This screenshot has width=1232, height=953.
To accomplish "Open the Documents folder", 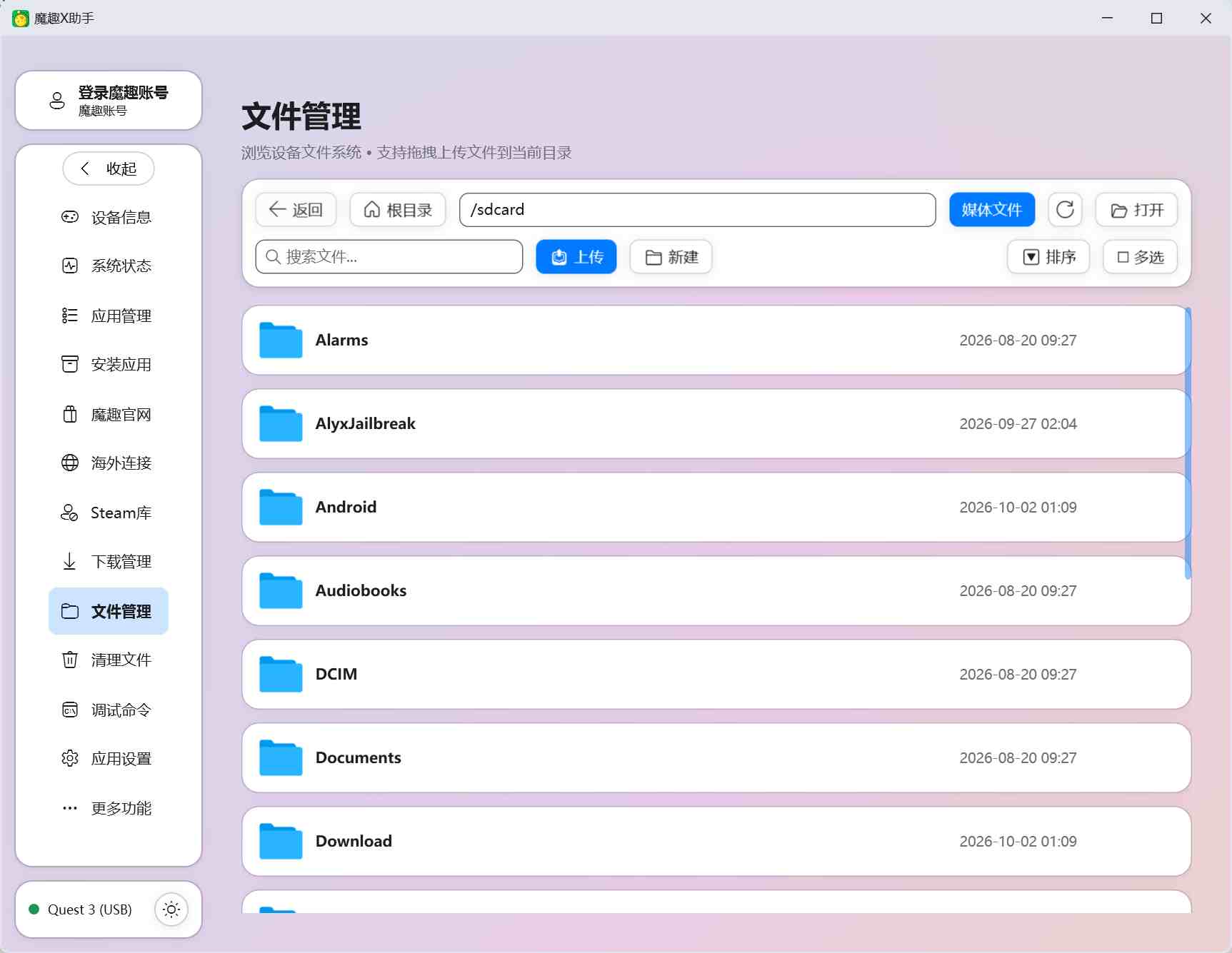I will coord(716,758).
